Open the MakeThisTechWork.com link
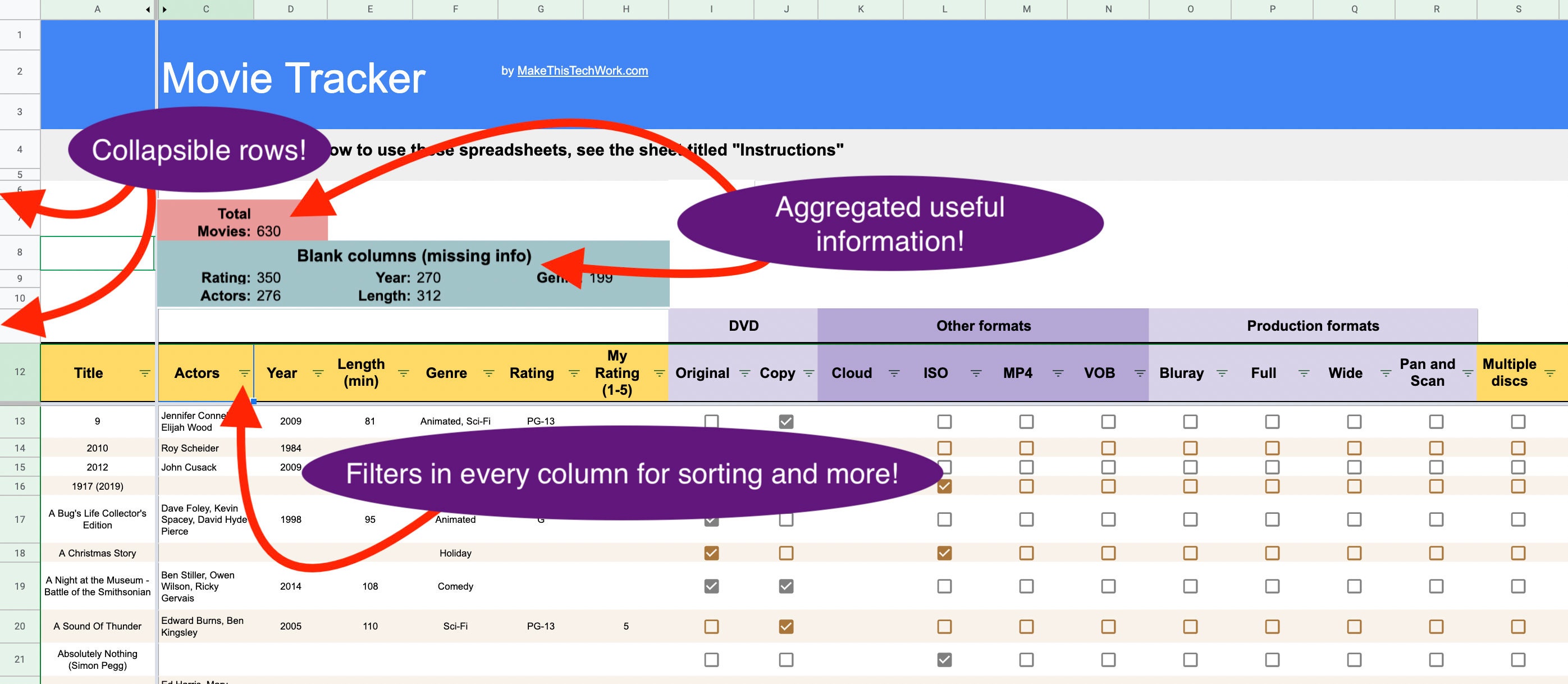The height and width of the screenshot is (684, 1568). pyautogui.click(x=581, y=71)
